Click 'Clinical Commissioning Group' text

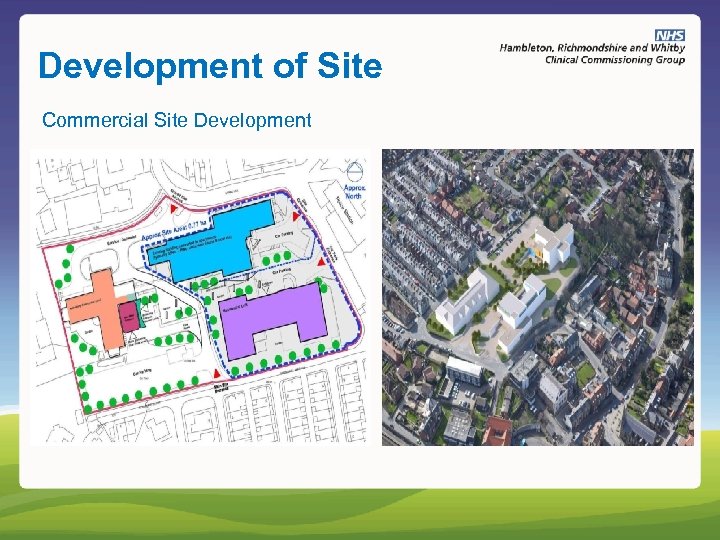point(615,60)
